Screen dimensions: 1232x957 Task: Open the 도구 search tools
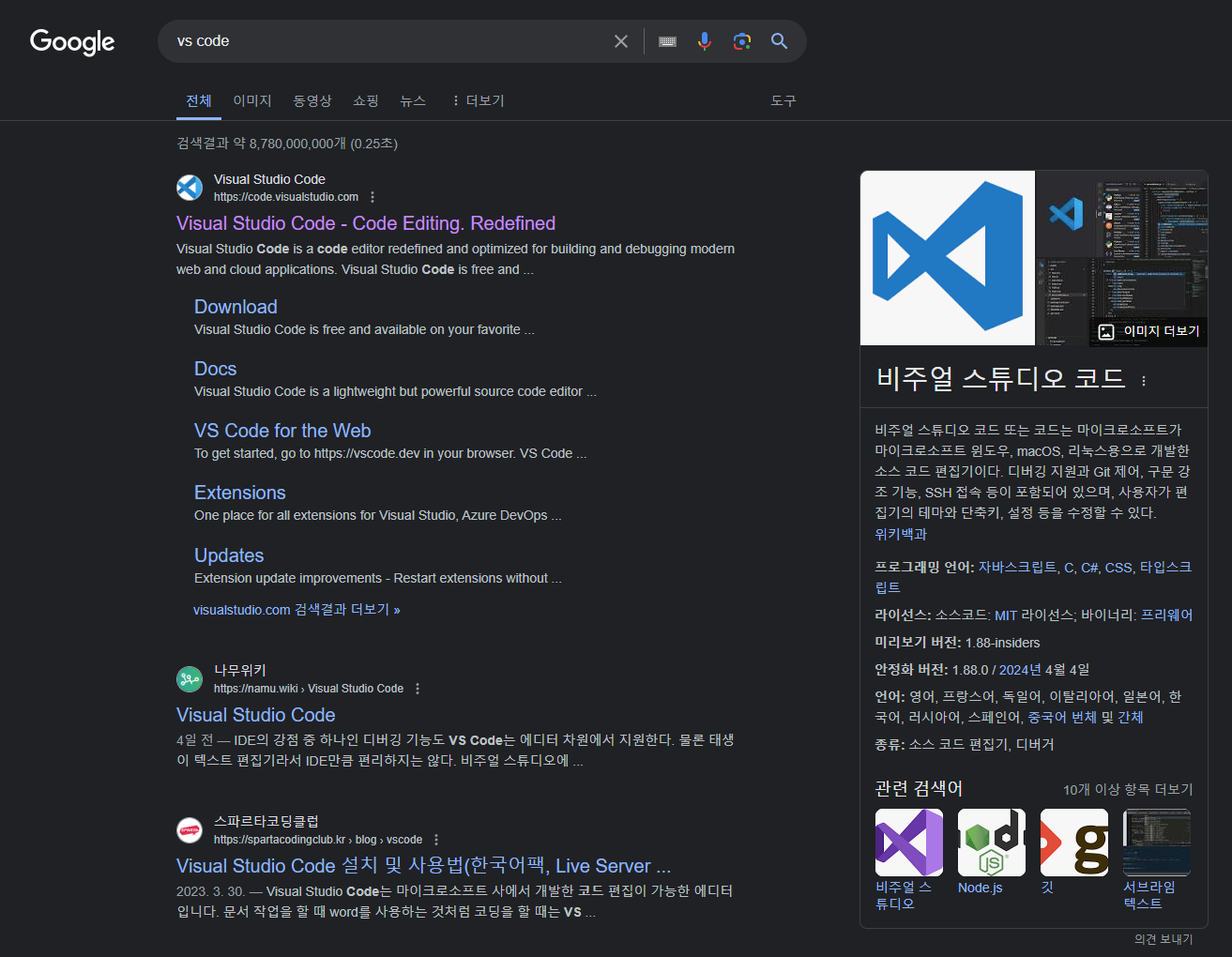pyautogui.click(x=783, y=100)
